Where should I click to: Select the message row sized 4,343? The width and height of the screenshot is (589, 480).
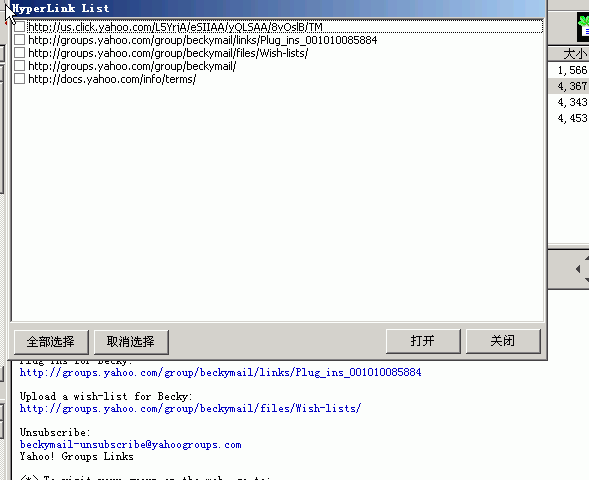point(569,102)
